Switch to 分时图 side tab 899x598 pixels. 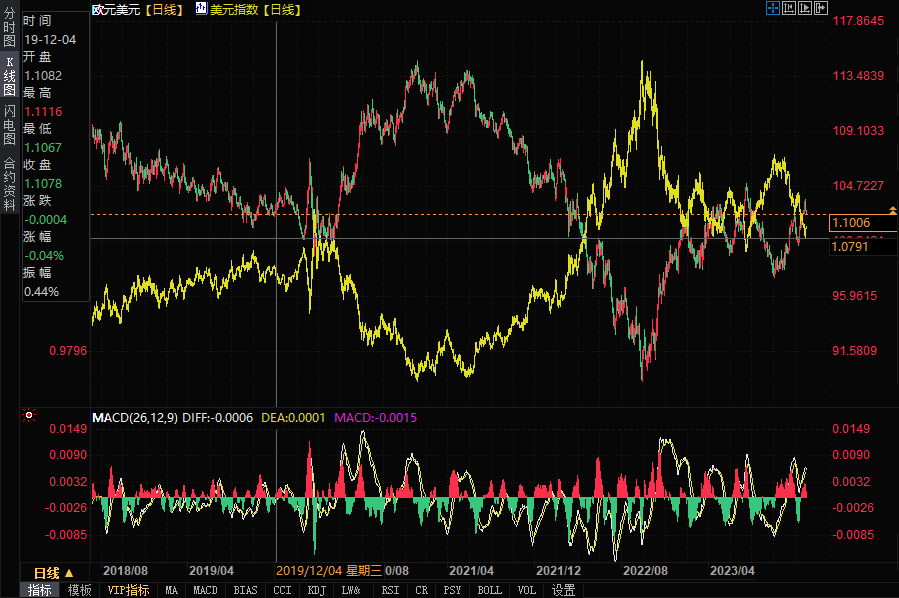click(9, 27)
